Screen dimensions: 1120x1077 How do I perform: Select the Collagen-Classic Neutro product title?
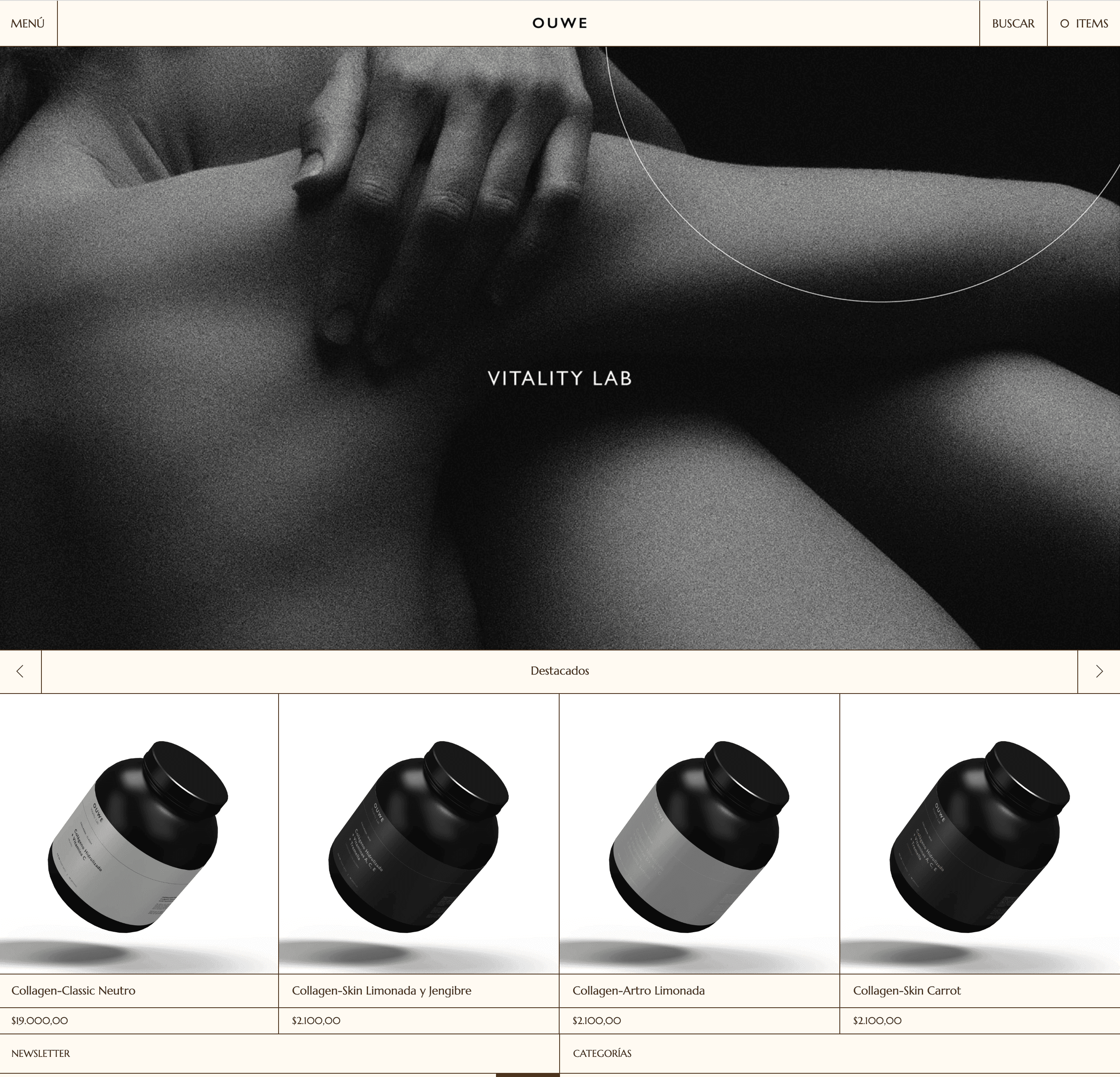tap(73, 991)
